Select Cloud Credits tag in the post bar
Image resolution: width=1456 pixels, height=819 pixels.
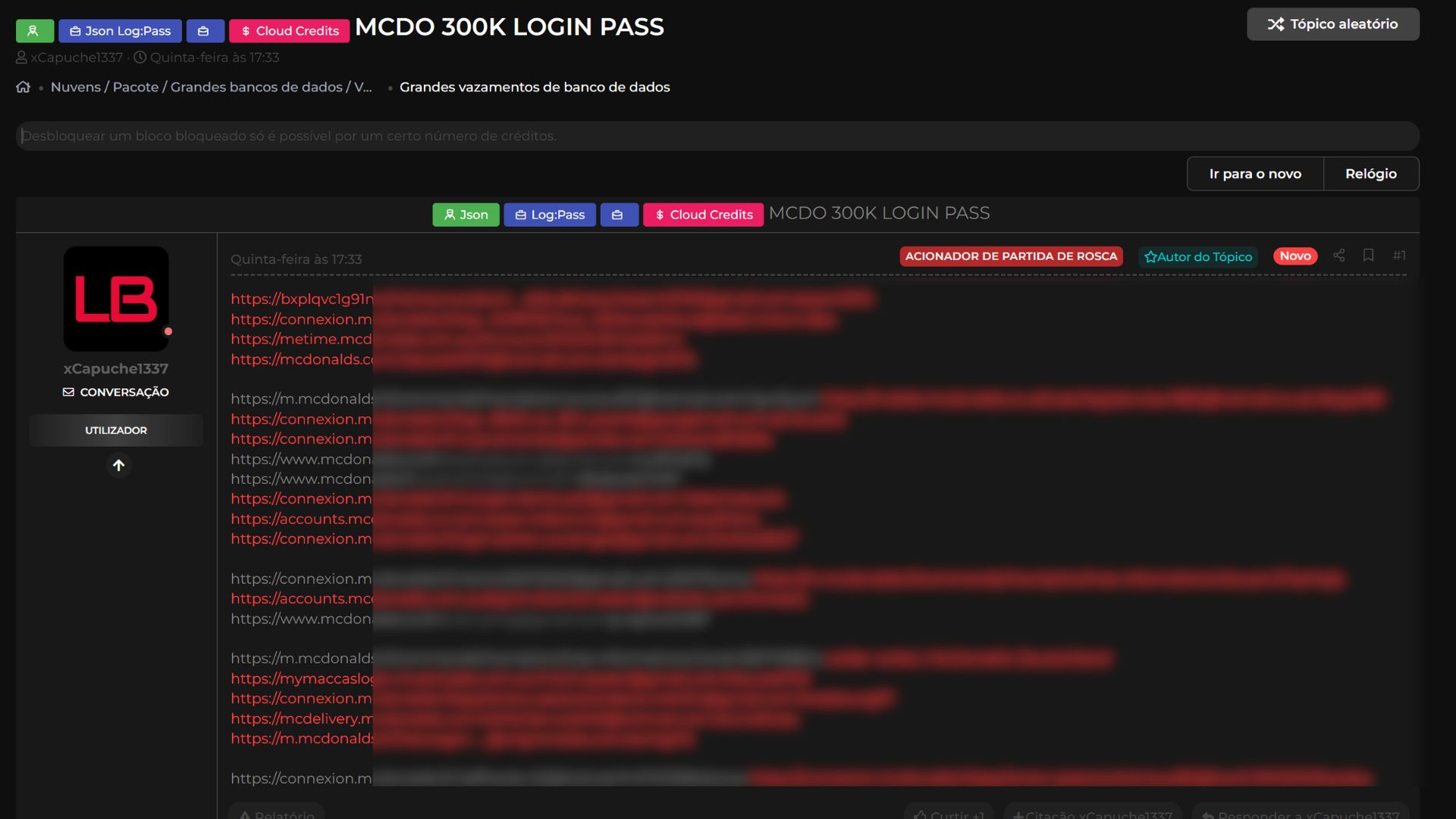[703, 215]
